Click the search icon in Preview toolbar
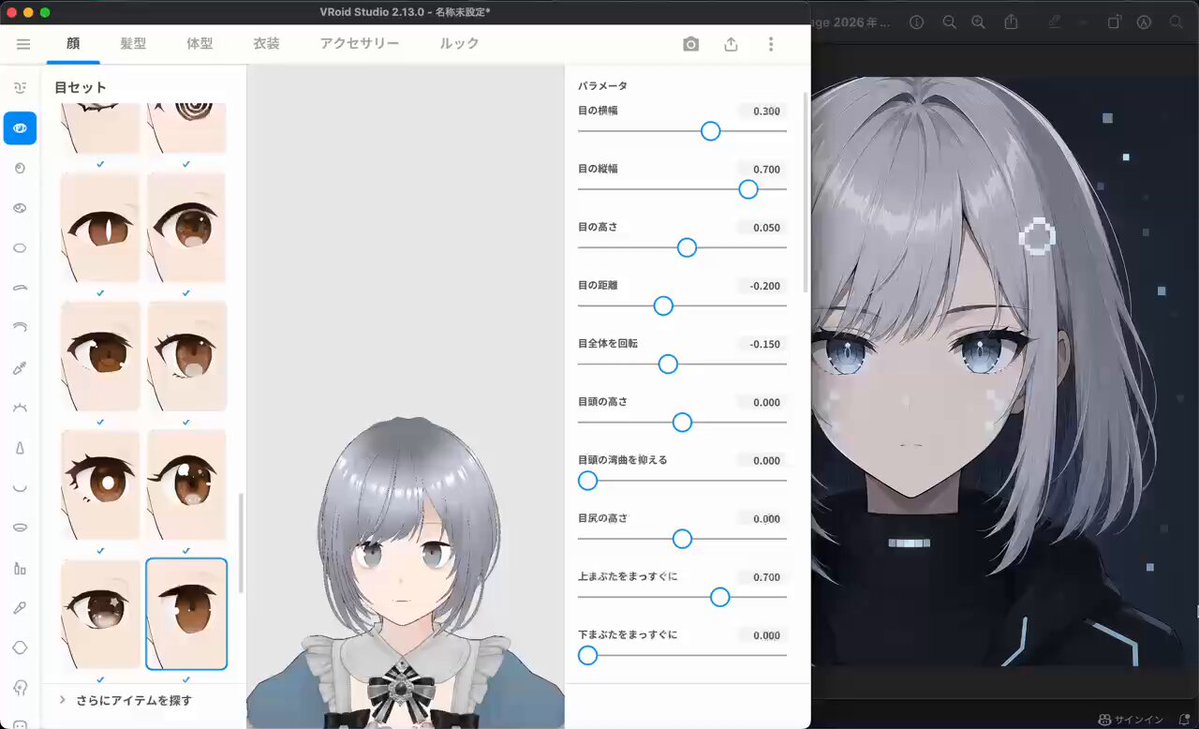 [x=1176, y=22]
